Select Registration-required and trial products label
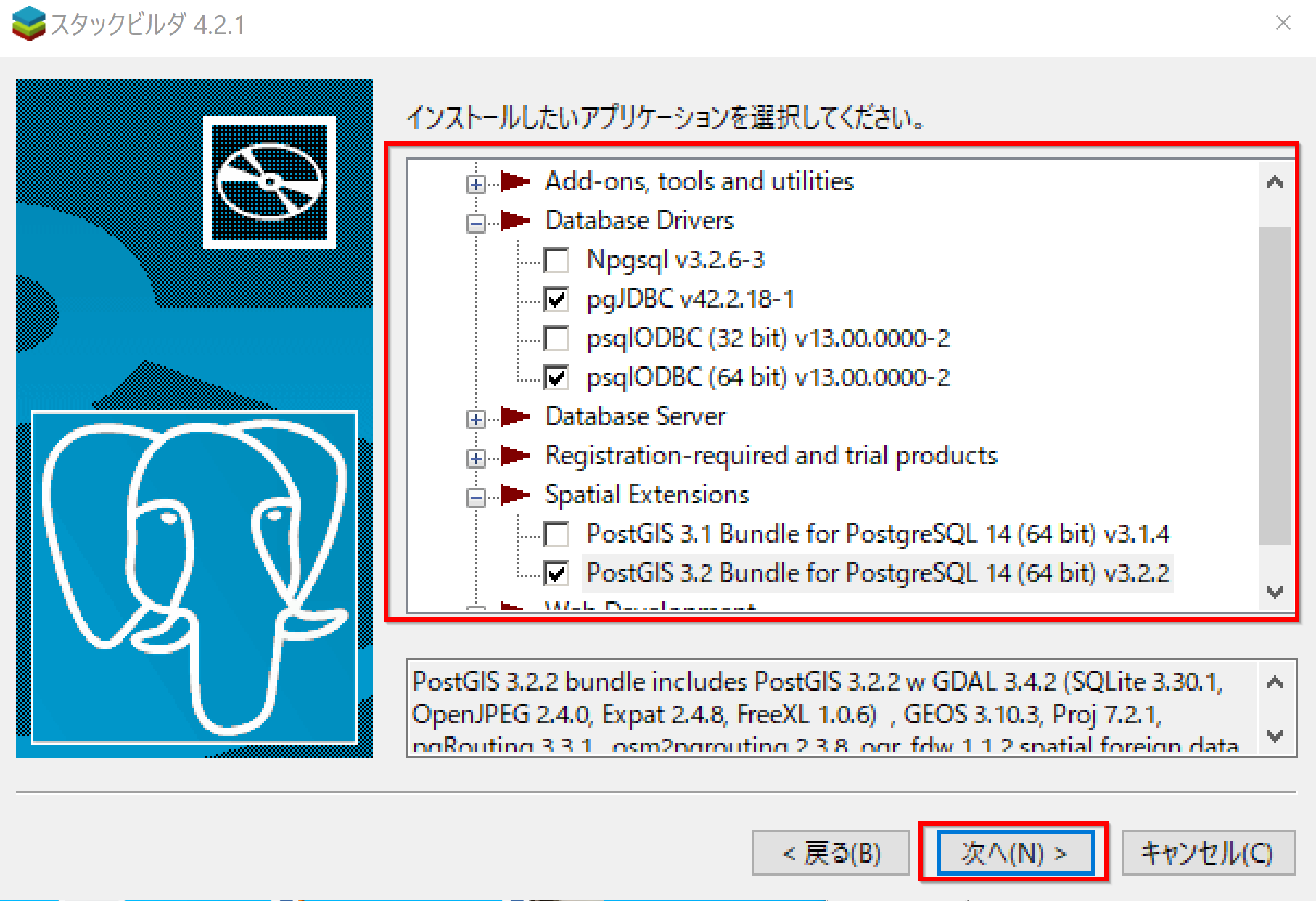 pos(771,455)
